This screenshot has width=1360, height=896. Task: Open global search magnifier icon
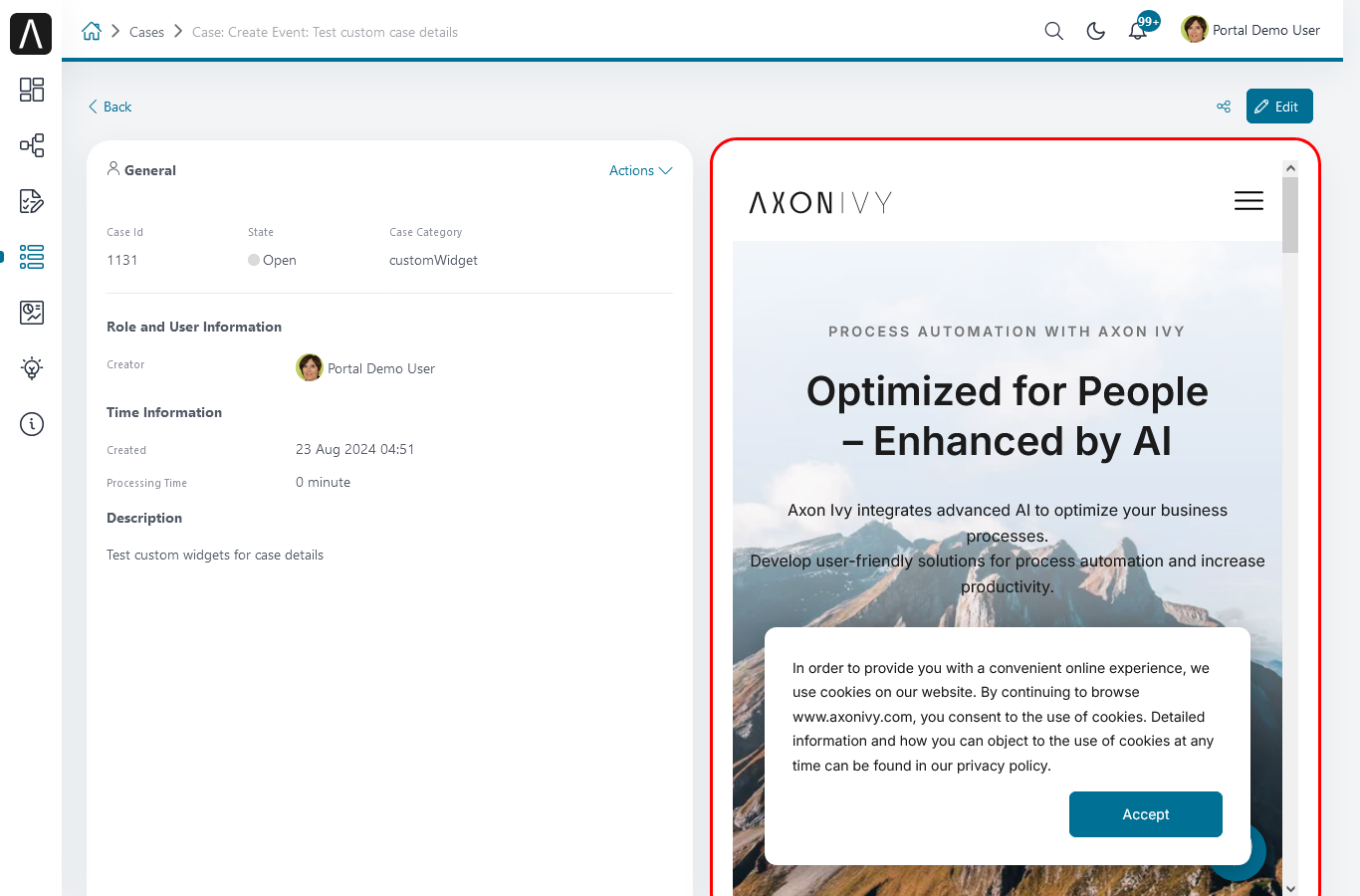click(x=1054, y=31)
